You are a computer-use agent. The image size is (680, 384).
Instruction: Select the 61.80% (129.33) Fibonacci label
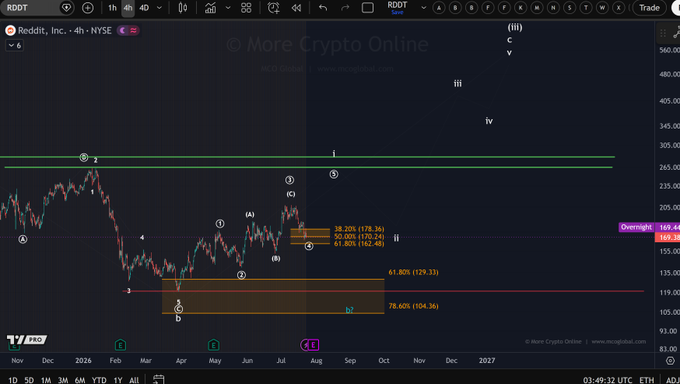(413, 272)
